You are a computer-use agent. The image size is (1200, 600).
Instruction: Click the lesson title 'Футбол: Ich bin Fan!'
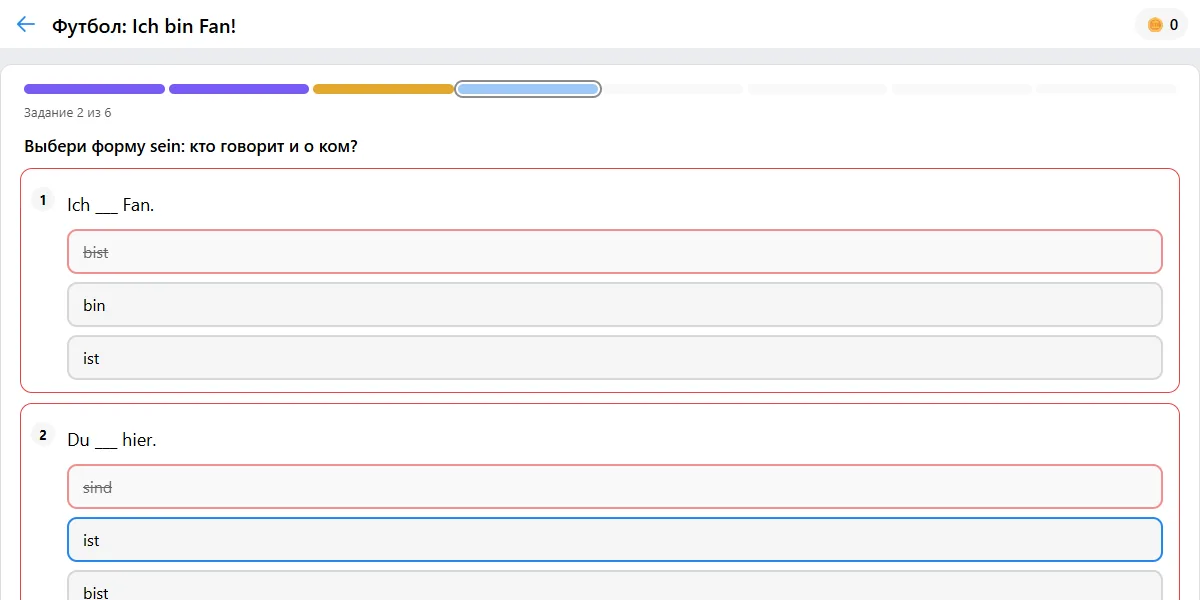(144, 26)
